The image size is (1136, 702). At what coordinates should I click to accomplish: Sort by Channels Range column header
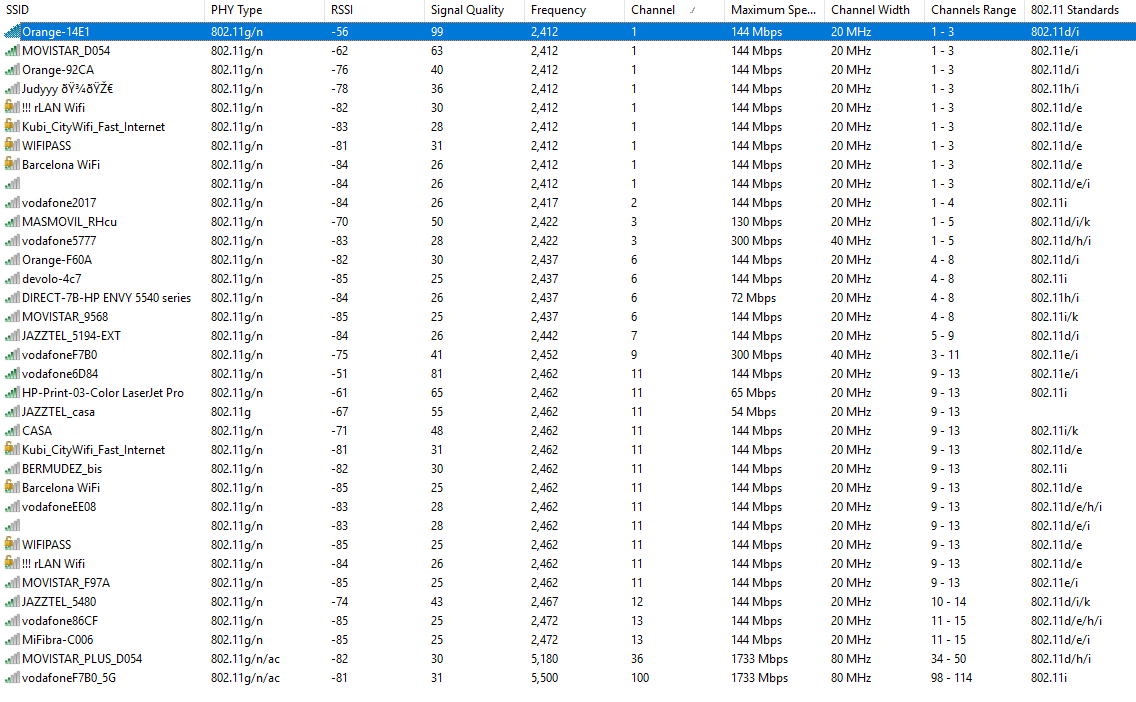click(x=974, y=10)
